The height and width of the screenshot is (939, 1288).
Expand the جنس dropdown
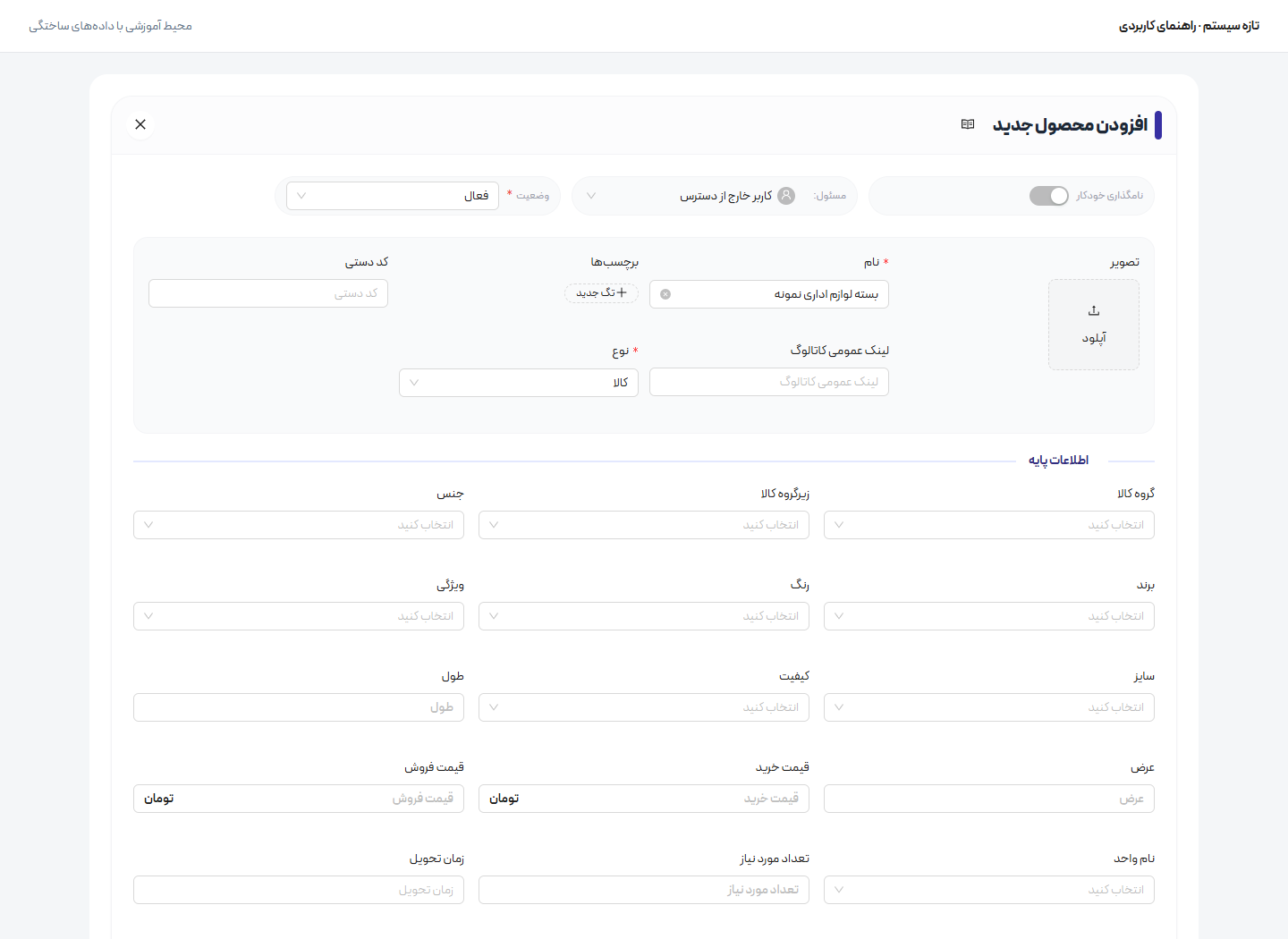tap(299, 525)
